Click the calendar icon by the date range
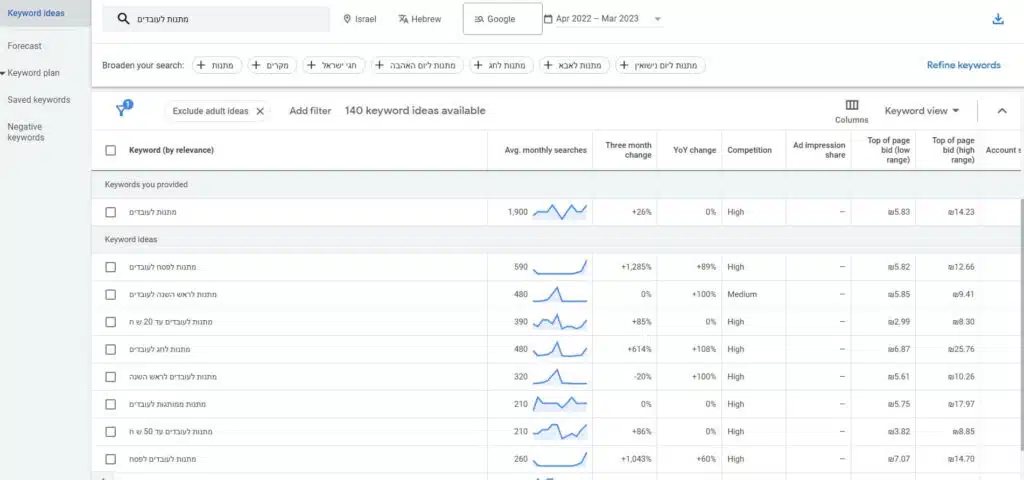This screenshot has width=1024, height=480. coord(548,19)
